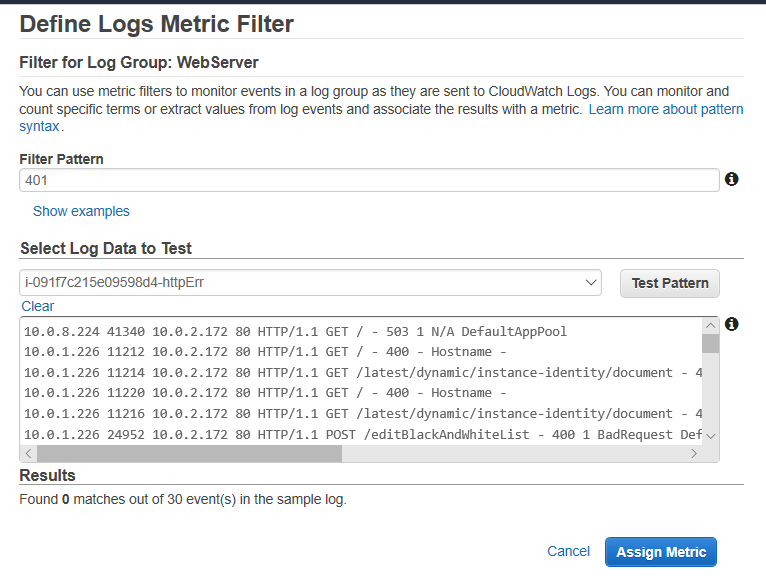Click the vertical scrollbar thumb in log box

pyautogui.click(x=710, y=344)
